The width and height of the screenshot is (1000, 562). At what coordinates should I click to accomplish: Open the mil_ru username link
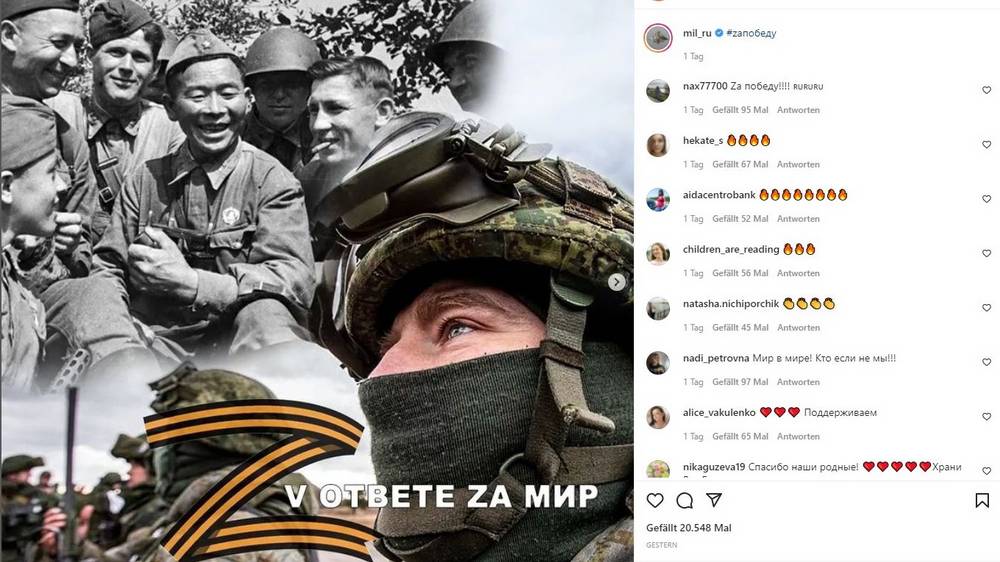click(x=697, y=33)
